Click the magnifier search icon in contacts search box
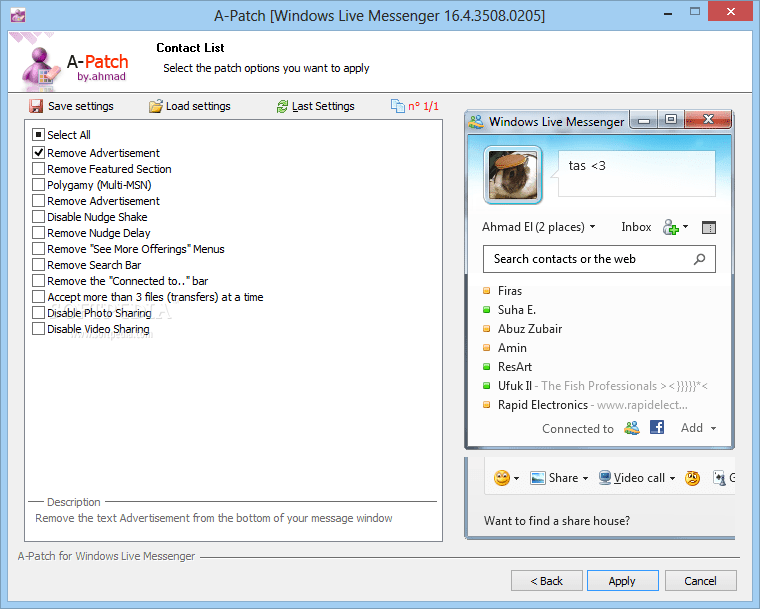 (699, 259)
